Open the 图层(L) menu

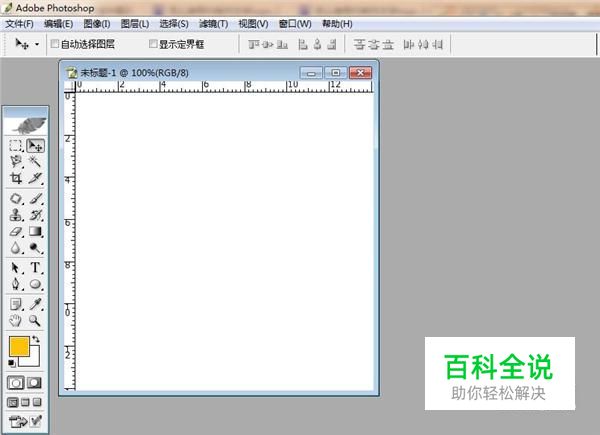click(135, 24)
